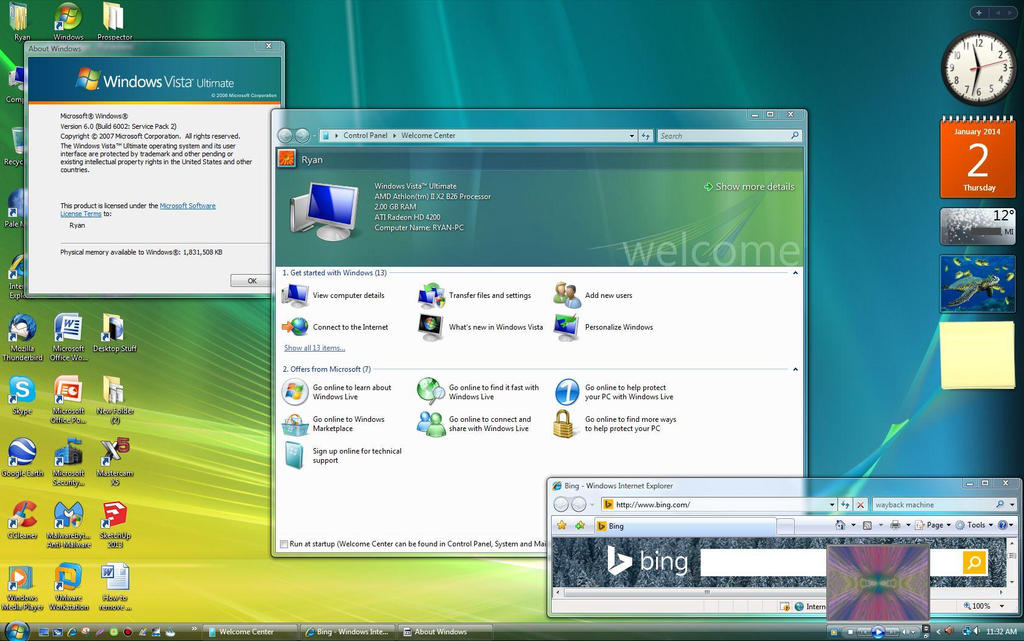The height and width of the screenshot is (641, 1024).
Task: Click the Bing search text box
Action: point(763,562)
